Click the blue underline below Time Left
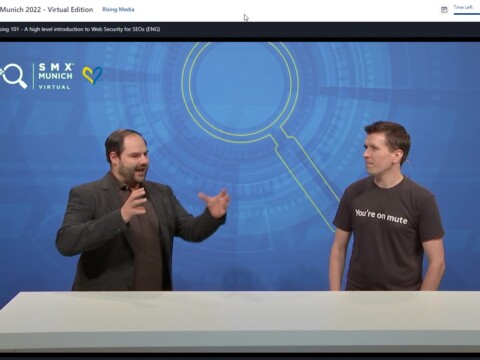480x360 pixels. click(x=467, y=14)
